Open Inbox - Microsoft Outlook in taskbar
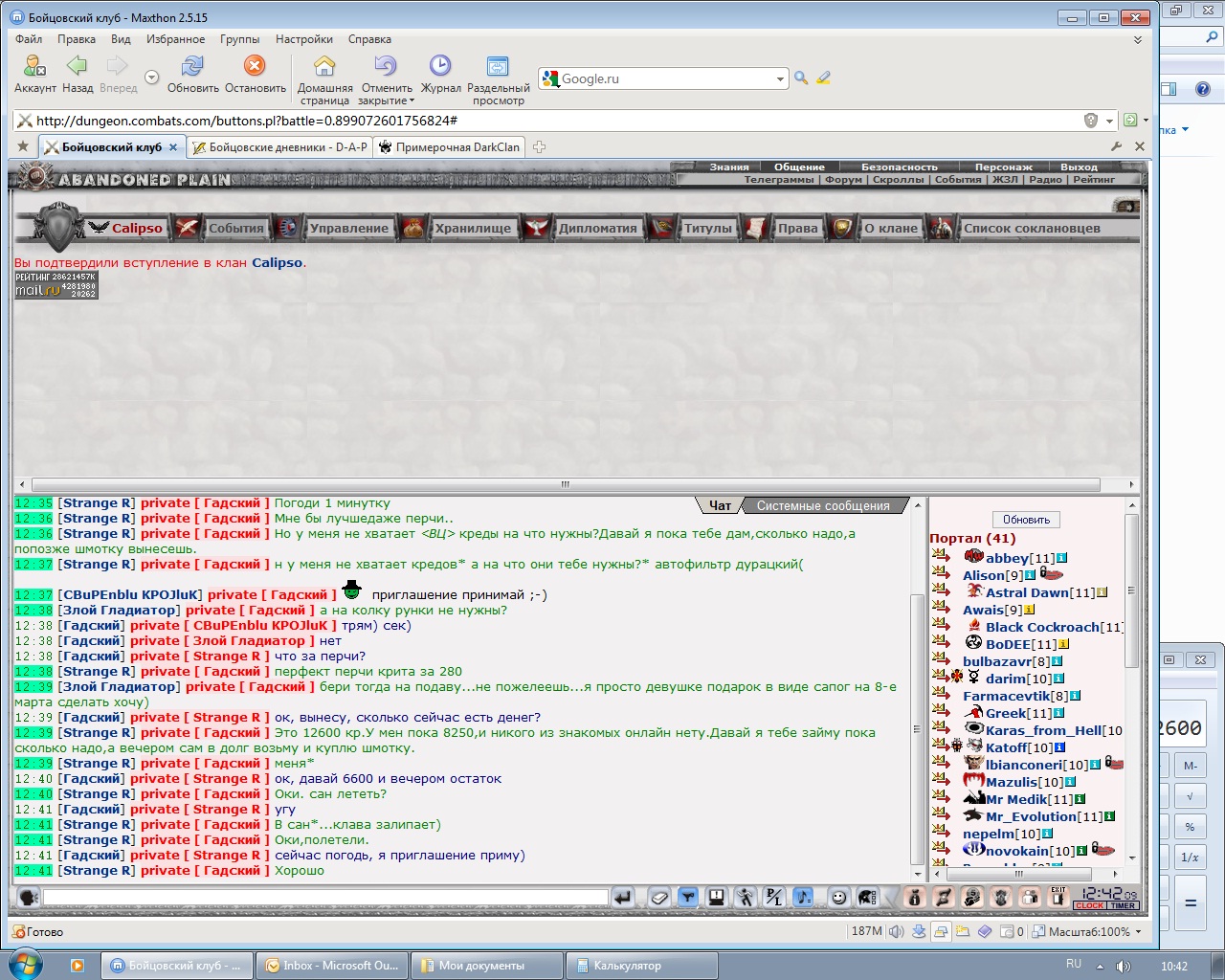 click(x=332, y=966)
